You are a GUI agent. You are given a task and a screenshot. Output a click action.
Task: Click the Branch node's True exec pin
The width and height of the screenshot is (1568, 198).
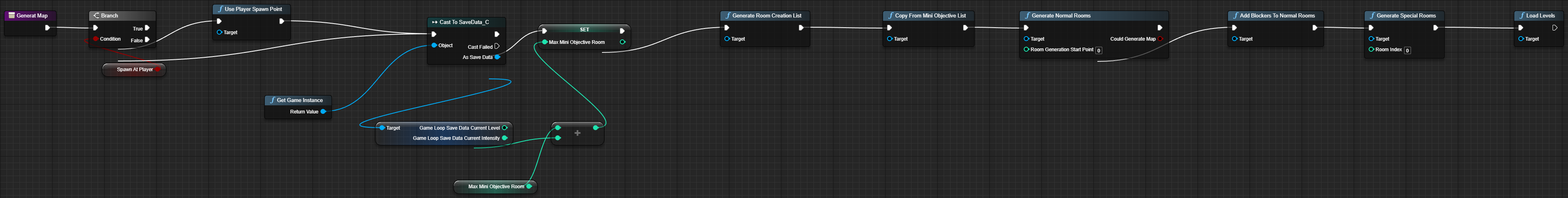[x=147, y=28]
